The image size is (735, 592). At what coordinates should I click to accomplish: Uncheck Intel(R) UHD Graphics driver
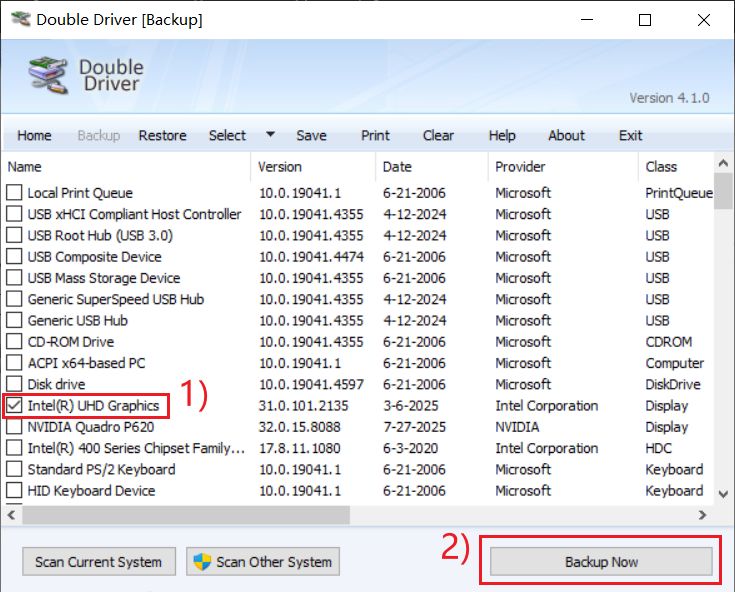click(x=14, y=406)
